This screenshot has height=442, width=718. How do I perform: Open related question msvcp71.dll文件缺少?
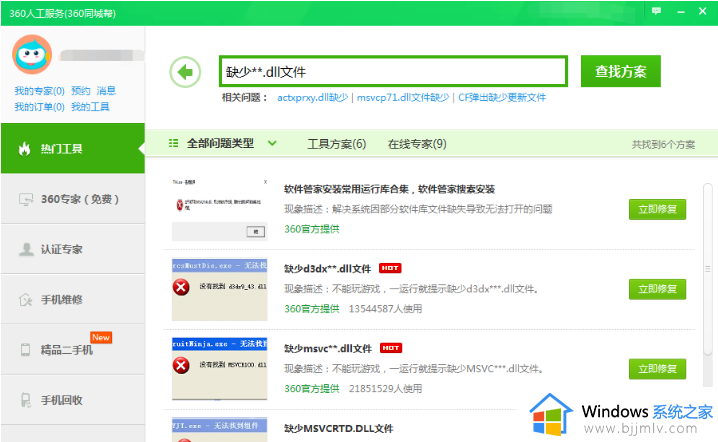(403, 98)
